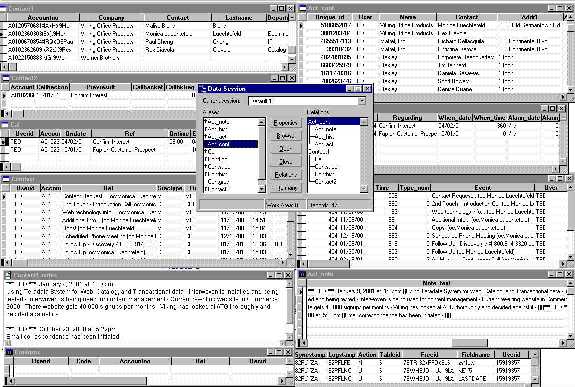Image resolution: width=575 pixels, height=387 pixels.
Task: Click the Lastname column header
Action: pos(239,17)
